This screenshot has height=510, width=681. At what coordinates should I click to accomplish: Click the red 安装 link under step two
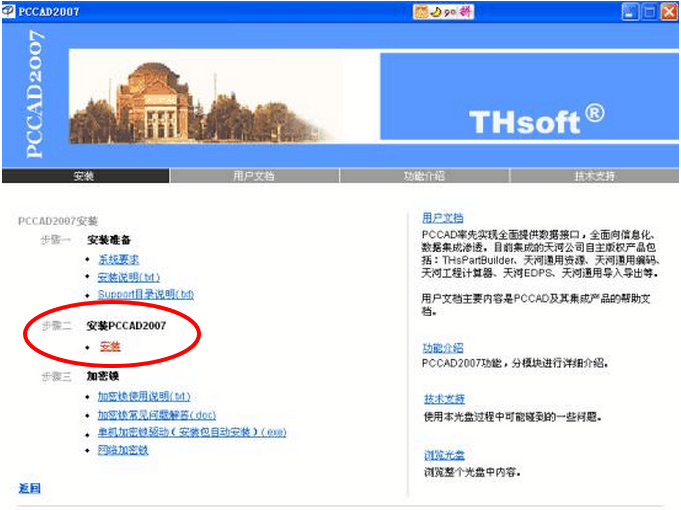click(110, 346)
